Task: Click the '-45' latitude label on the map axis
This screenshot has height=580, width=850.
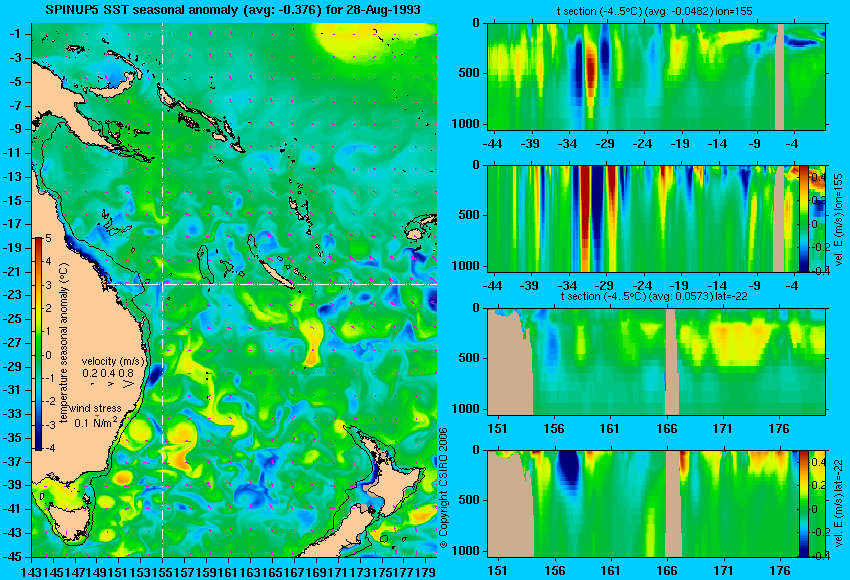Action: click(12, 556)
